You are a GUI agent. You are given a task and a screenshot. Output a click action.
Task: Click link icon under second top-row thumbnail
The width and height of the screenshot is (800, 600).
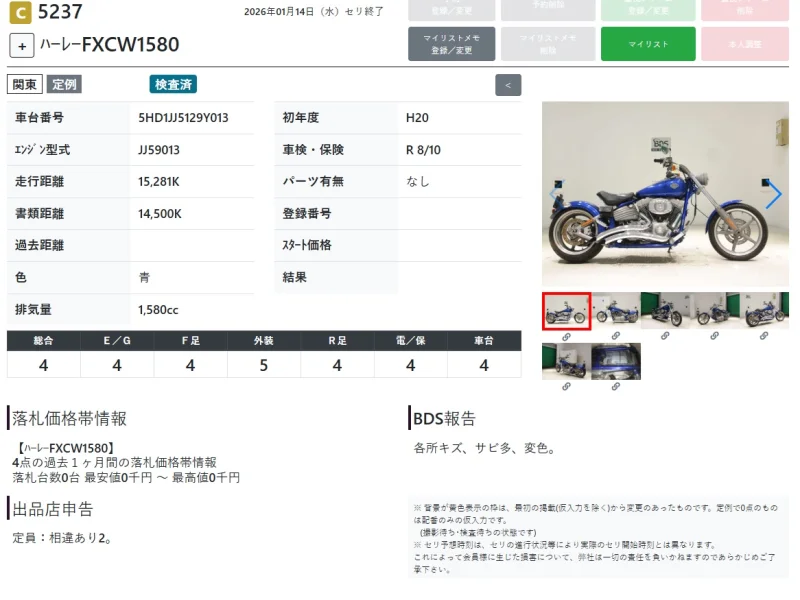[x=616, y=336]
